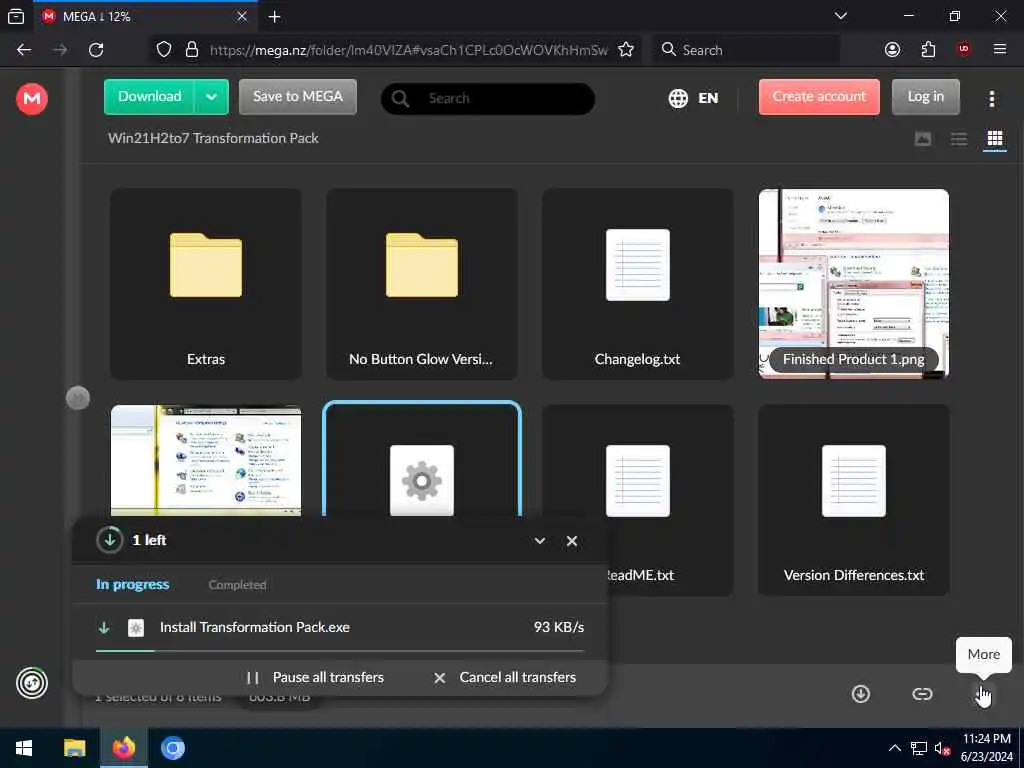Click the uBlock Origin extension icon

(964, 50)
